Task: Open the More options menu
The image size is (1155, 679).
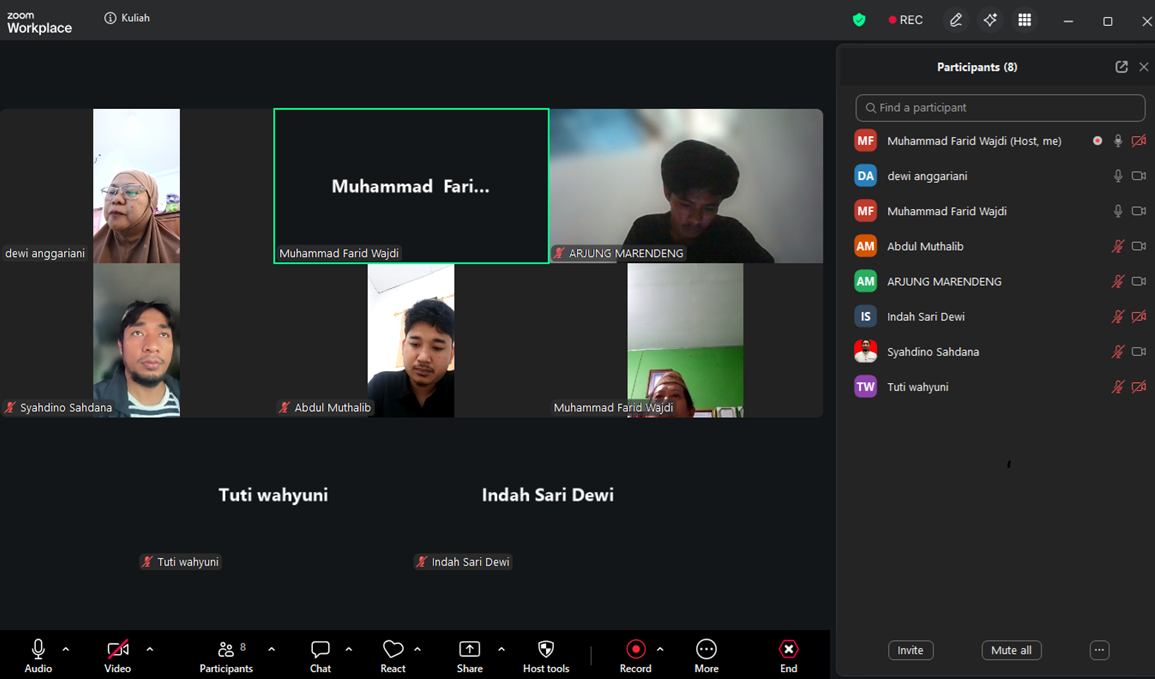Action: point(706,655)
